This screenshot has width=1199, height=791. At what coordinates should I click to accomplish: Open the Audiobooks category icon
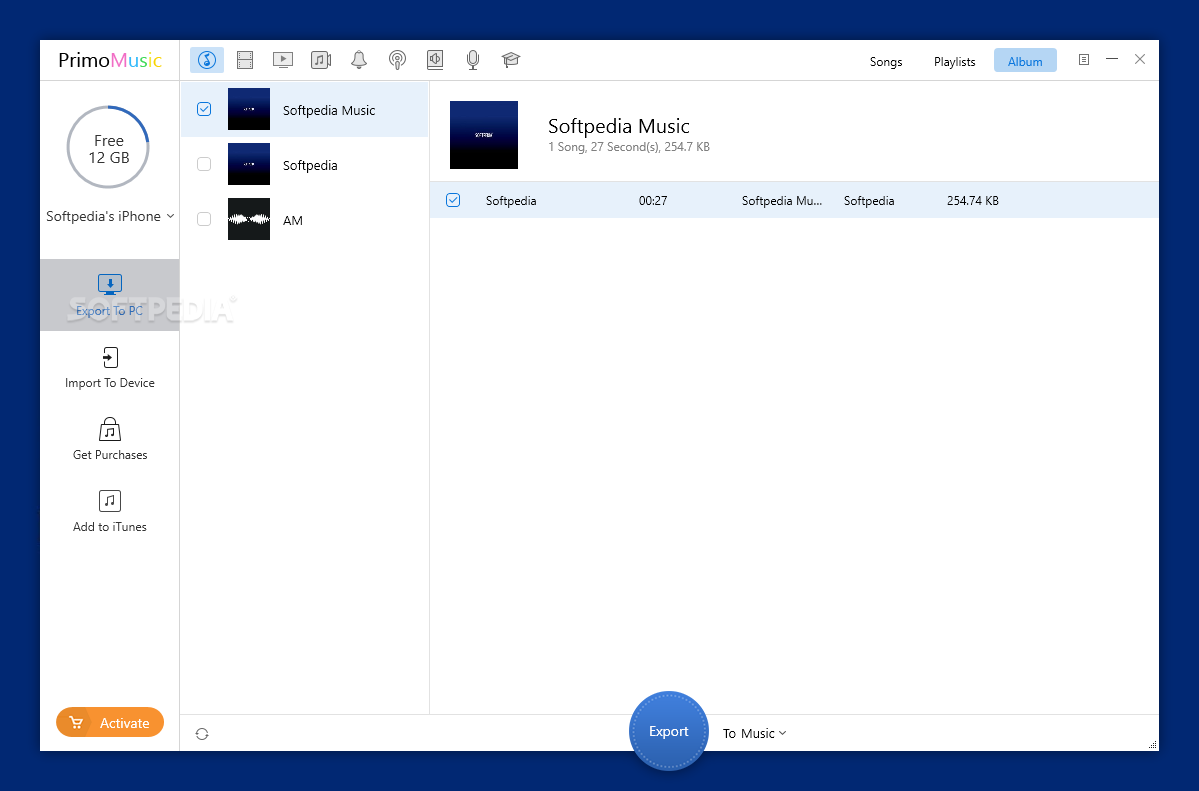[x=435, y=60]
